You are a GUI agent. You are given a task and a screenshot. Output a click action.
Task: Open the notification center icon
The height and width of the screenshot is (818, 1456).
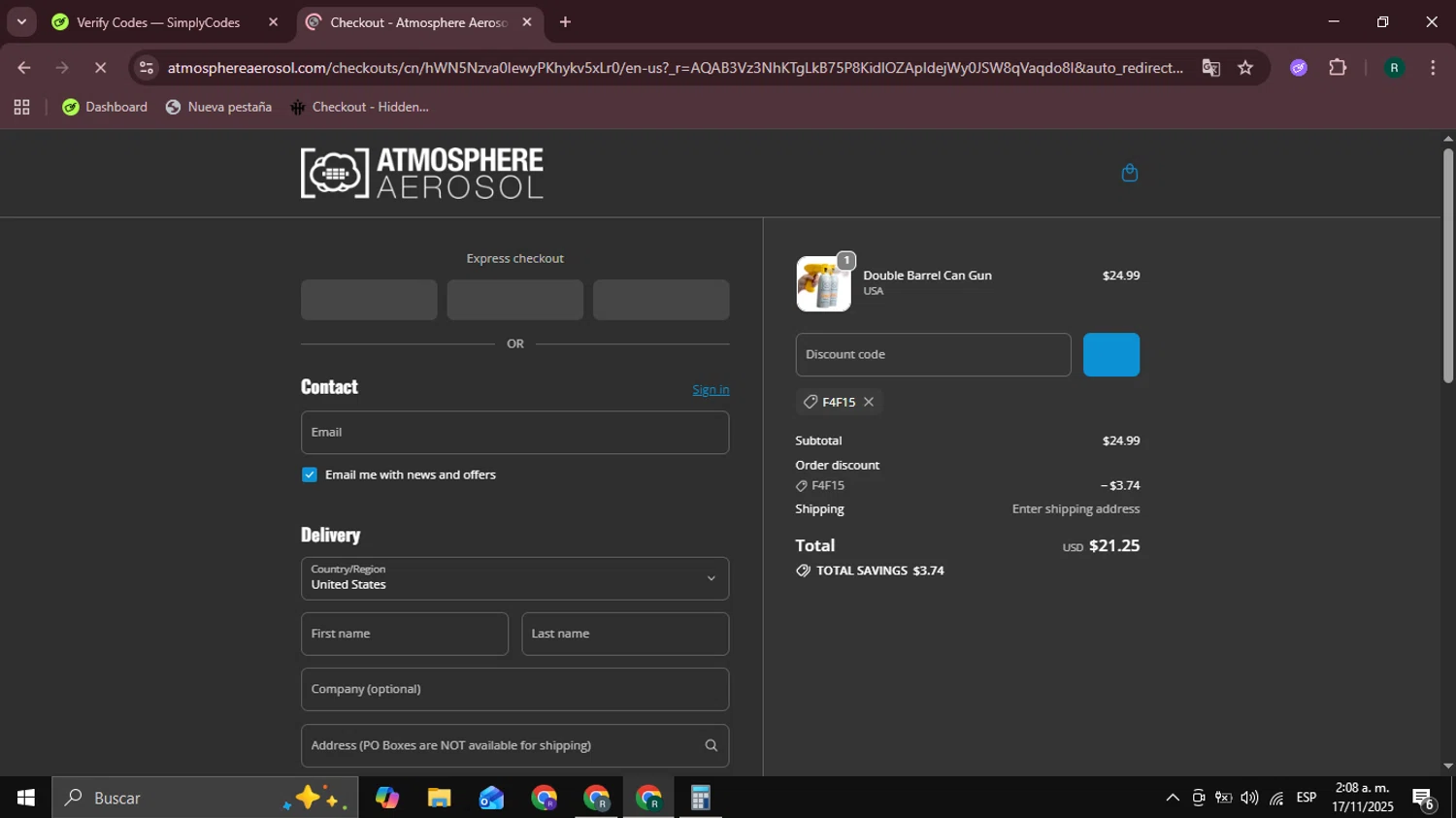(x=1424, y=799)
